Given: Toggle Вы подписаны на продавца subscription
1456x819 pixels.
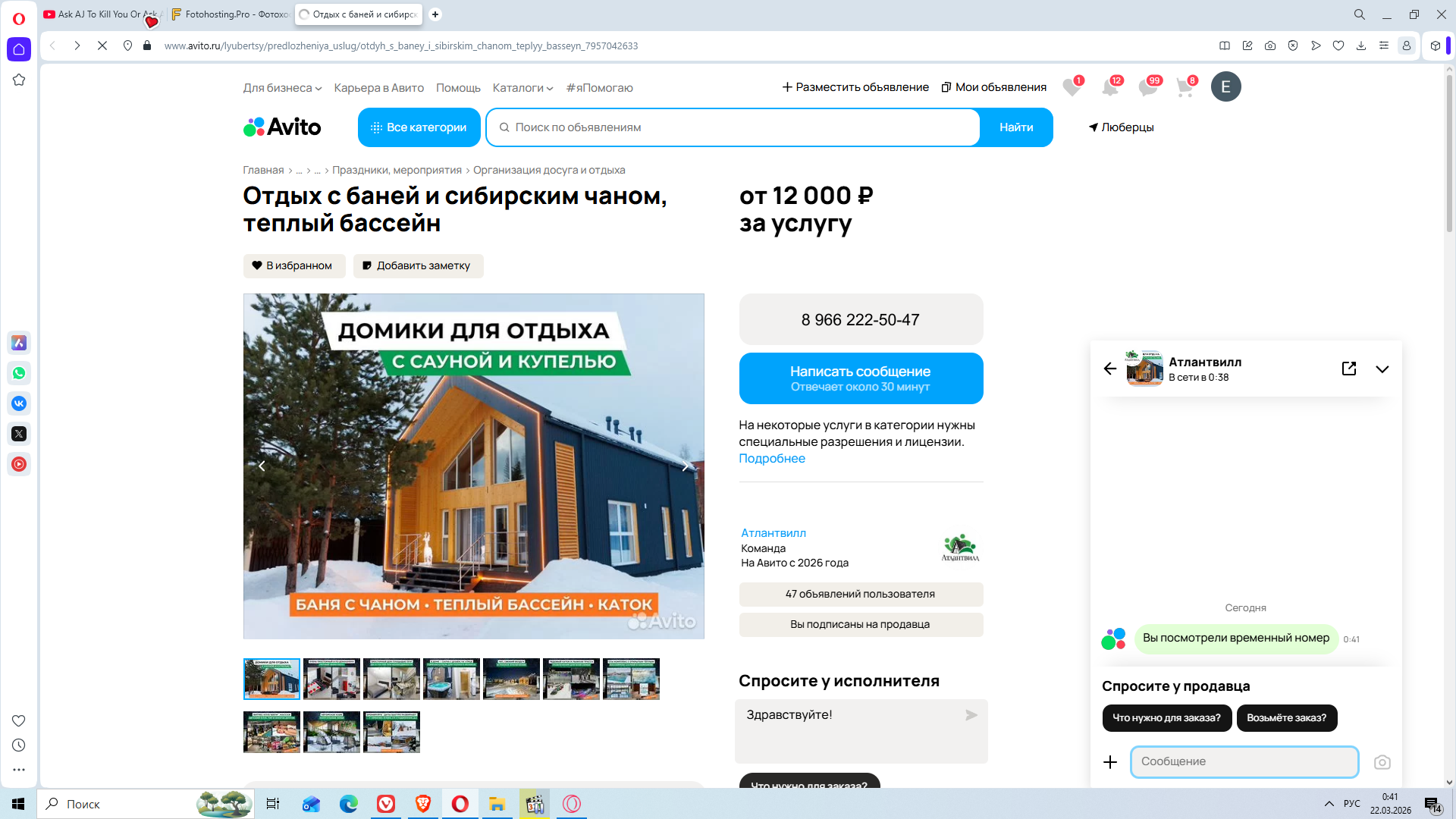Looking at the screenshot, I should 860,624.
